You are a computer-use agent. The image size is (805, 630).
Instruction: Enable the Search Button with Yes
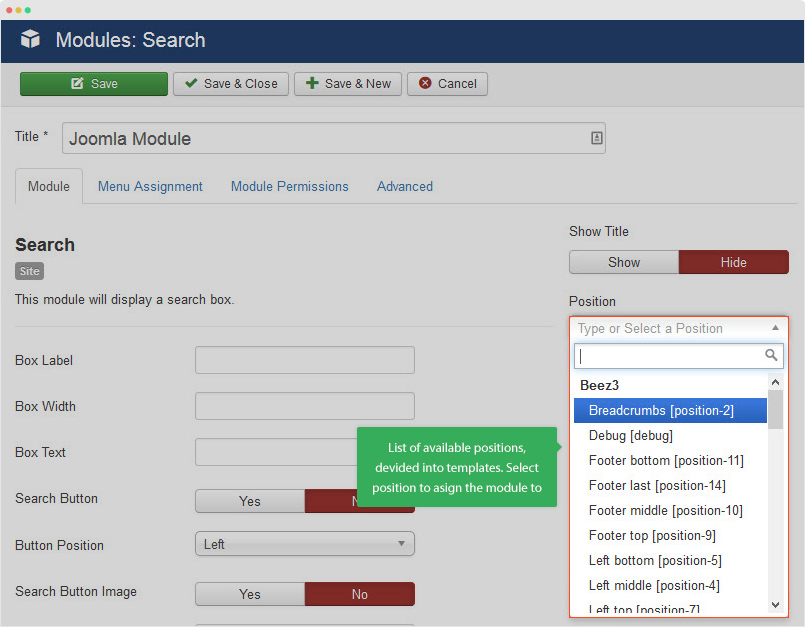(249, 501)
